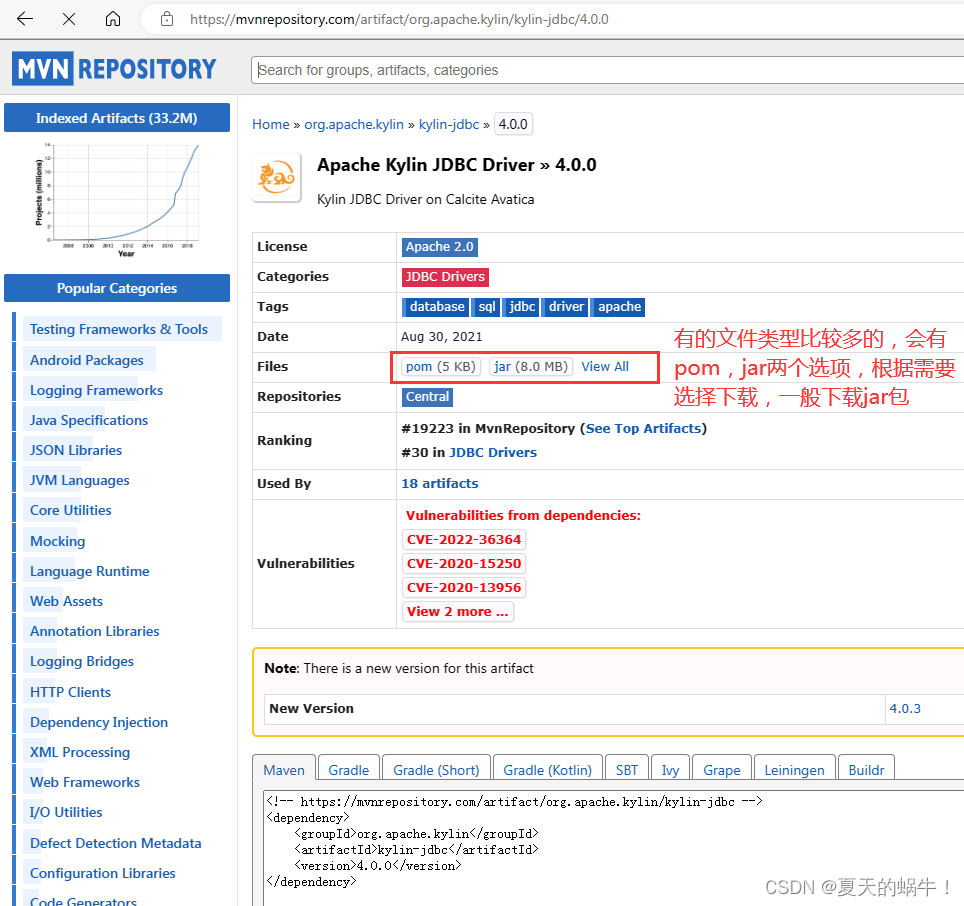Switch to the Maven tab
964x906 pixels.
coord(284,770)
